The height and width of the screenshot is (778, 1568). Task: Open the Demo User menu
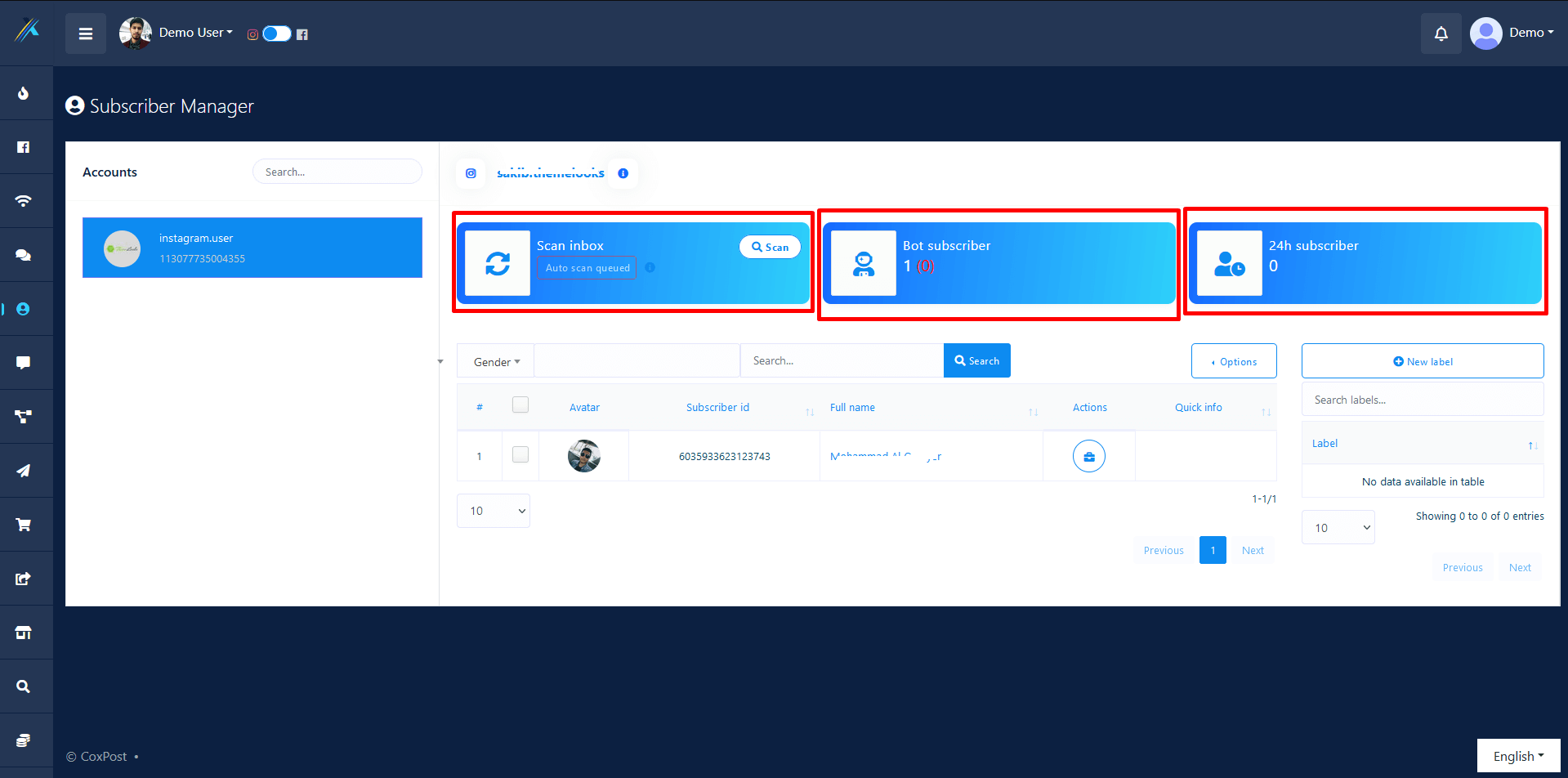click(x=195, y=33)
